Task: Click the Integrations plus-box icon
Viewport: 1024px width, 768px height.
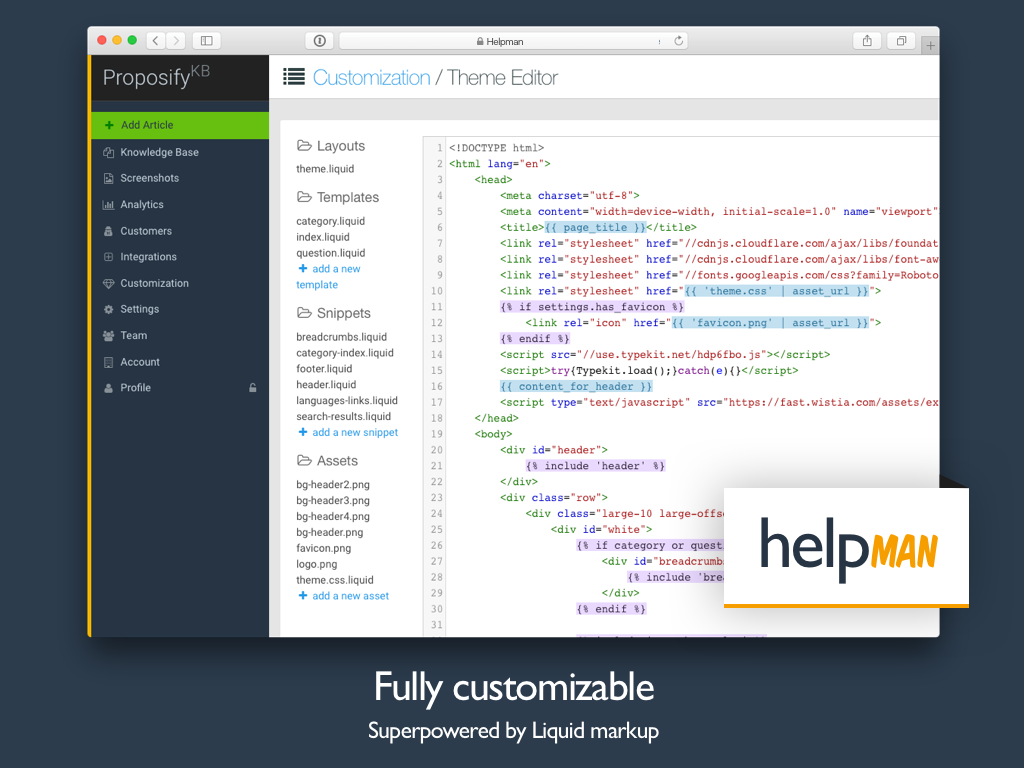Action: [x=108, y=257]
